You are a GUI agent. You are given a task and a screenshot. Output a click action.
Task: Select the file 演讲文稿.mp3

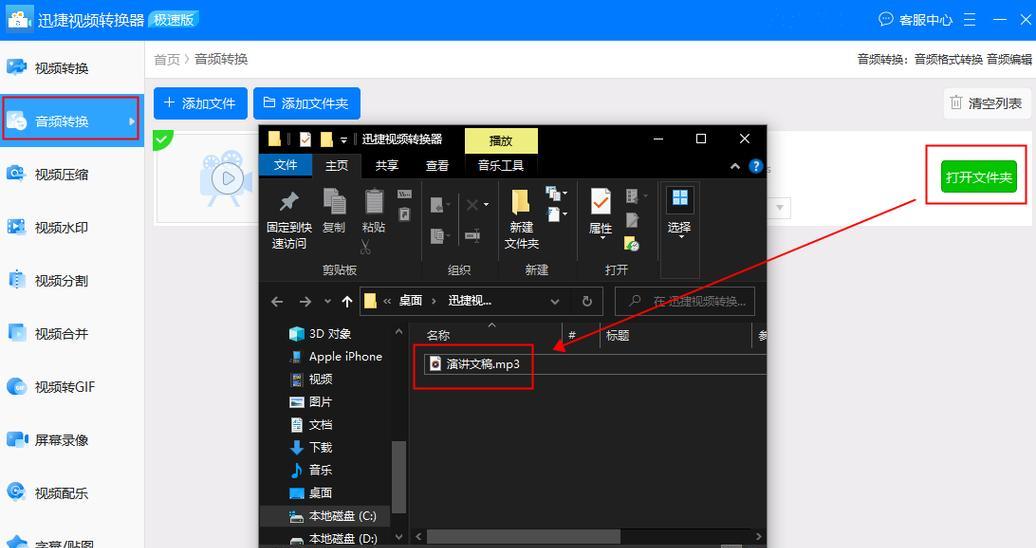coord(482,364)
